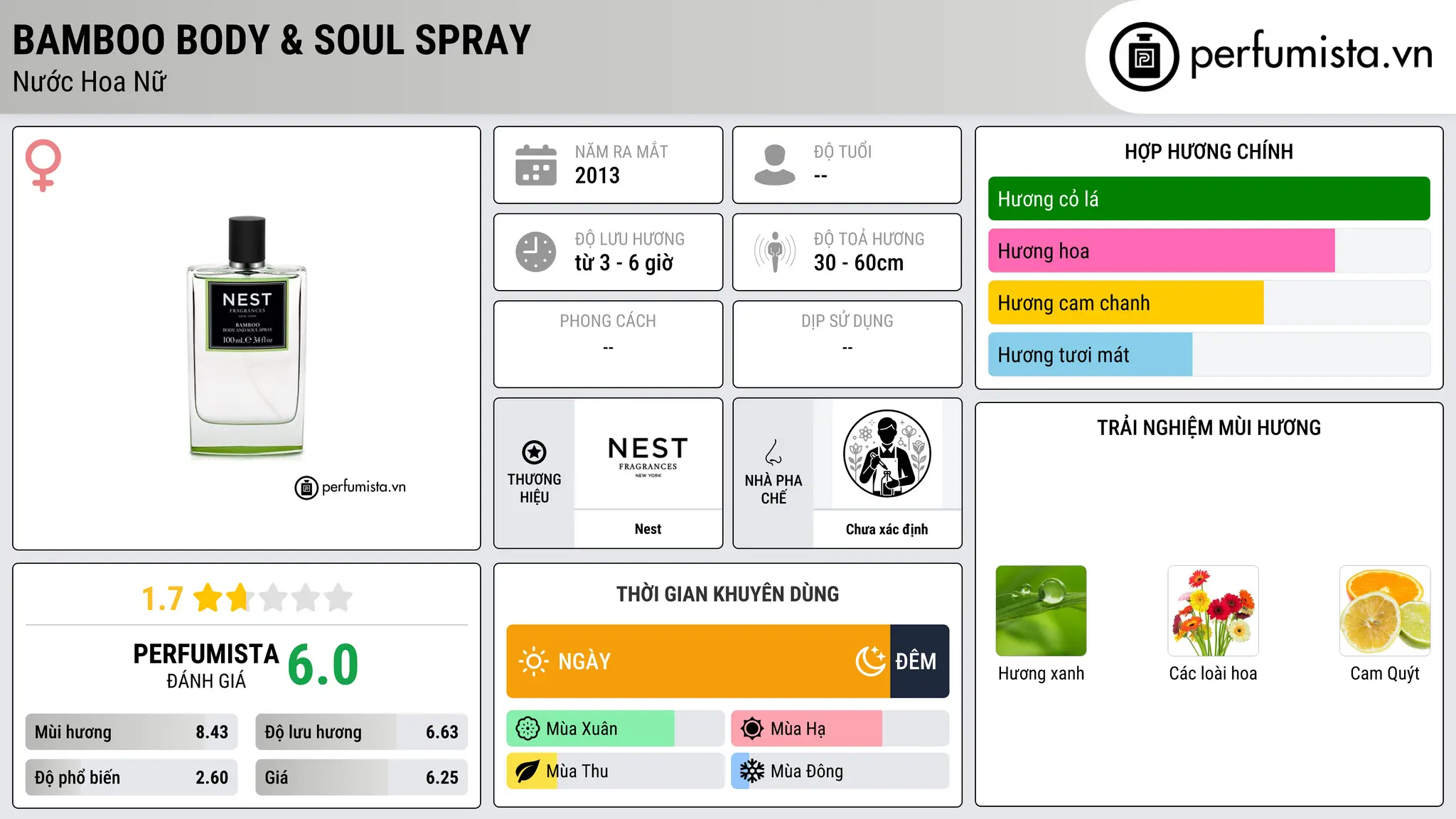The width and height of the screenshot is (1456, 819).
Task: Open the Các loài hoa note thumbnail
Action: pos(1213,611)
